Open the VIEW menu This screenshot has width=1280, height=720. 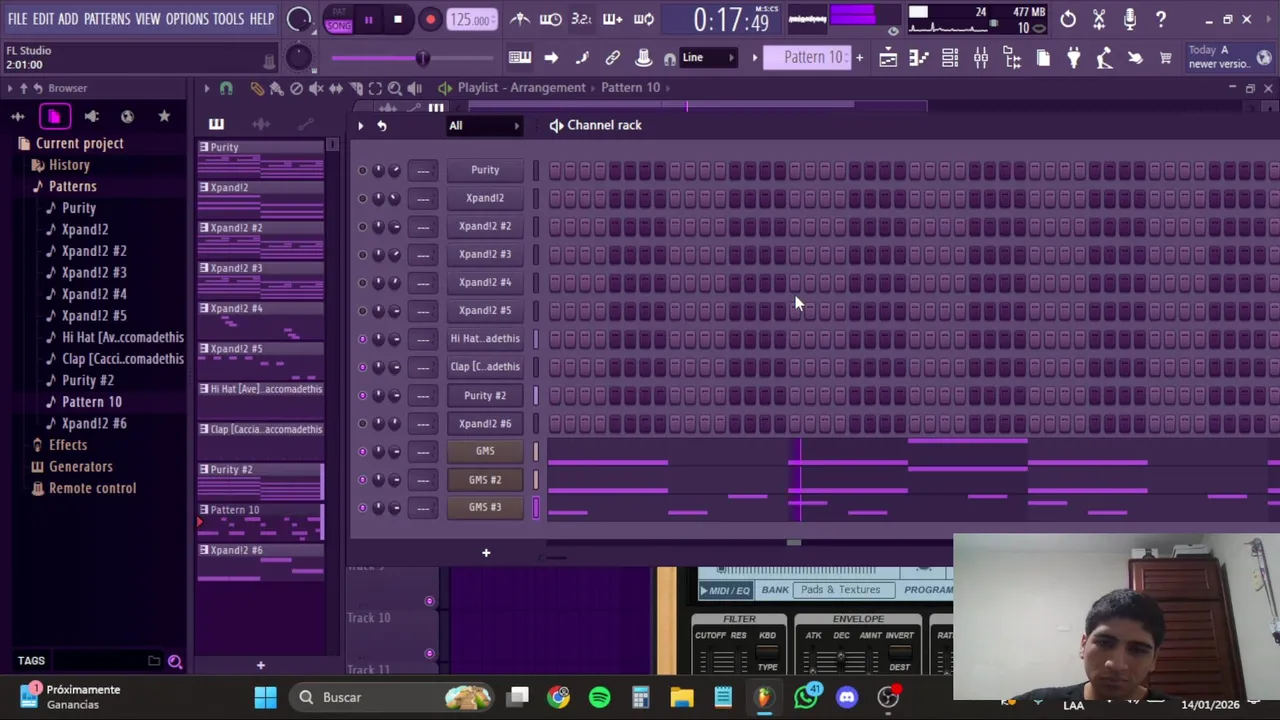click(148, 19)
